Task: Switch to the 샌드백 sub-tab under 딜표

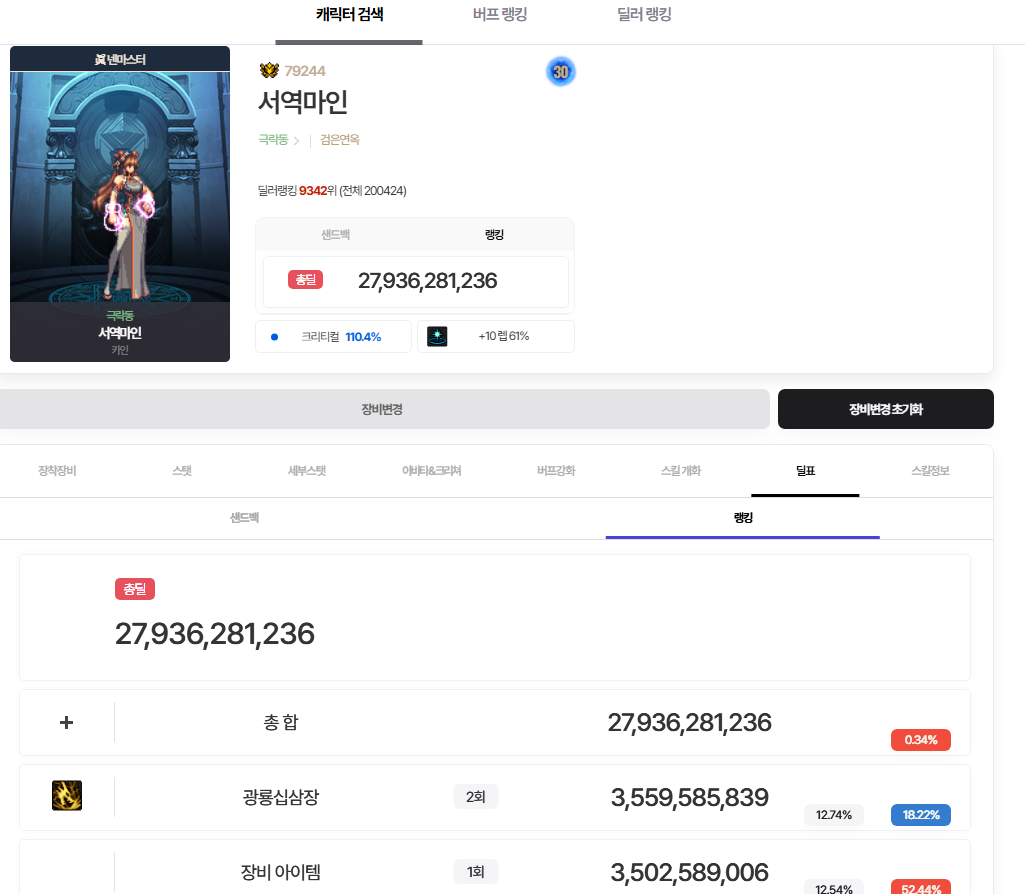Action: click(x=245, y=518)
